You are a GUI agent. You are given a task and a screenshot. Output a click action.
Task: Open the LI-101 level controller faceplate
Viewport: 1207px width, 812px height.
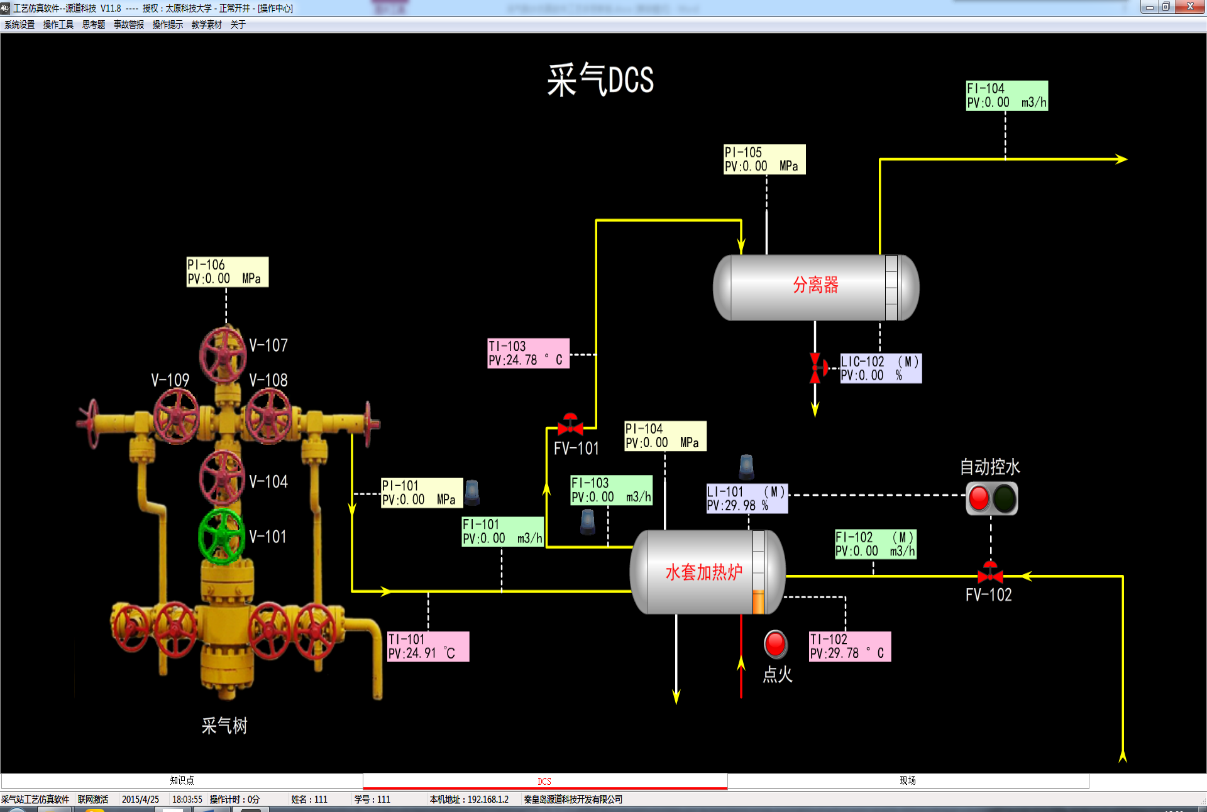(746, 498)
